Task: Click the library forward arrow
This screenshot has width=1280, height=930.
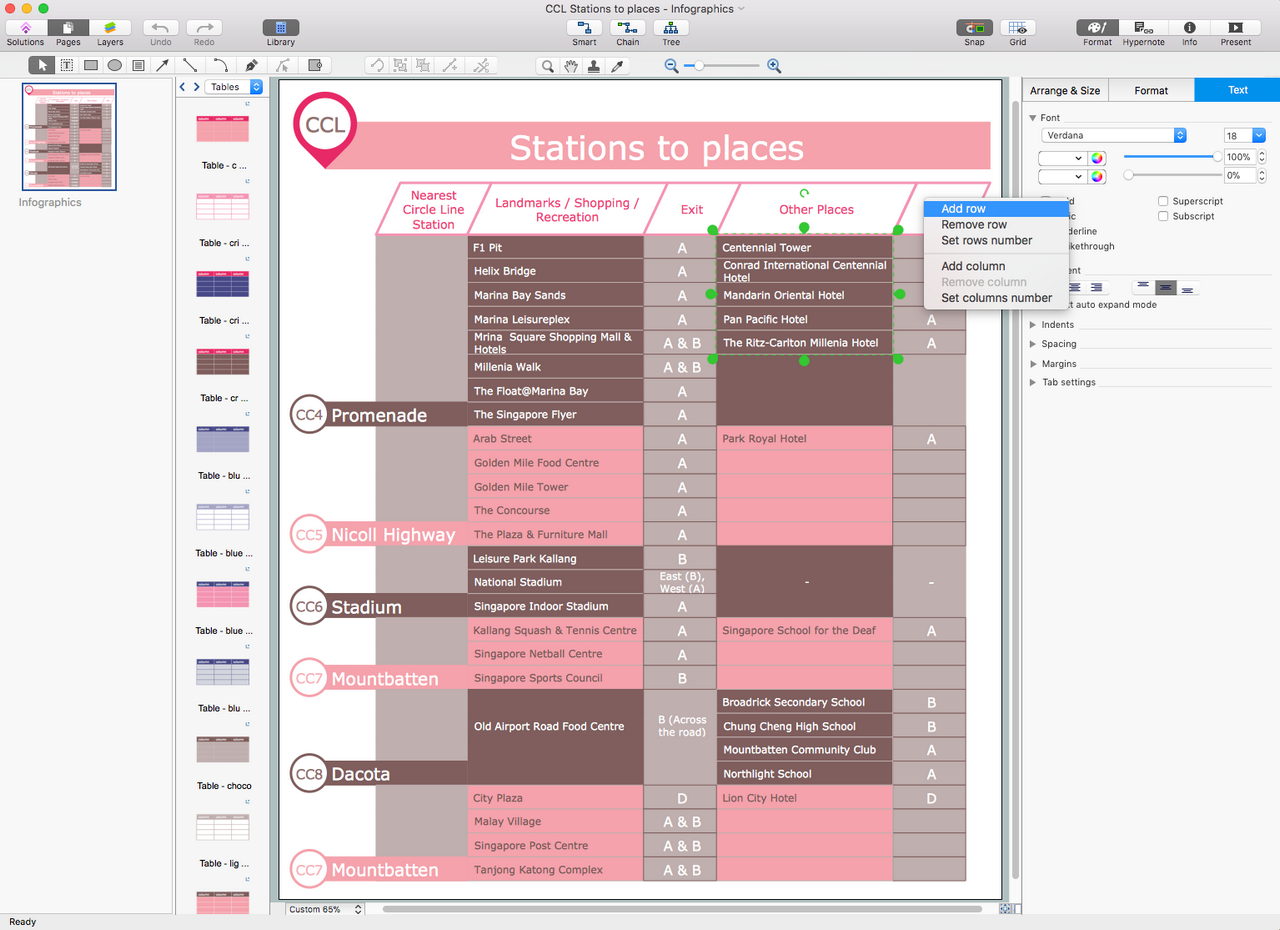Action: tap(196, 87)
